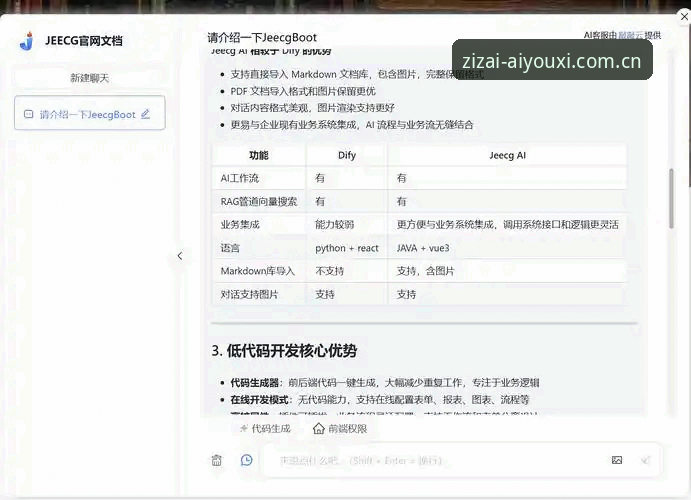
Task: Click the 3. 低代码开发核心优势 heading
Action: pos(284,351)
